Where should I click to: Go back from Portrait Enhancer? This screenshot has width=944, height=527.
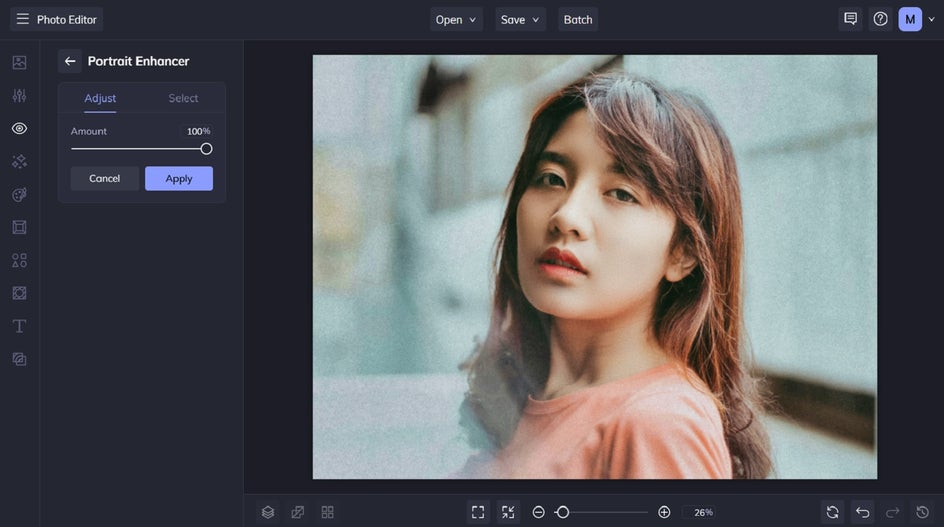pos(70,61)
